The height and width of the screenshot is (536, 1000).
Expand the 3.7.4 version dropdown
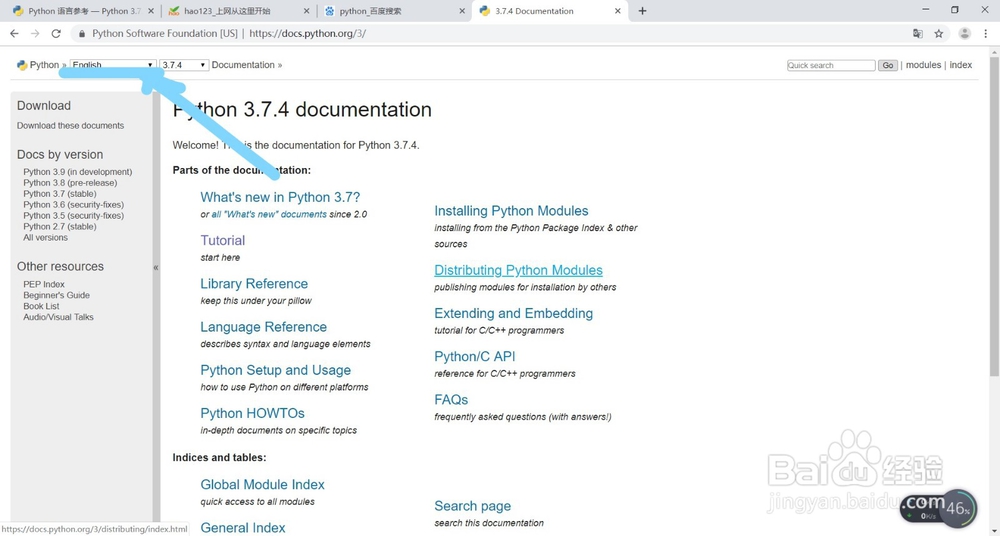click(x=183, y=65)
